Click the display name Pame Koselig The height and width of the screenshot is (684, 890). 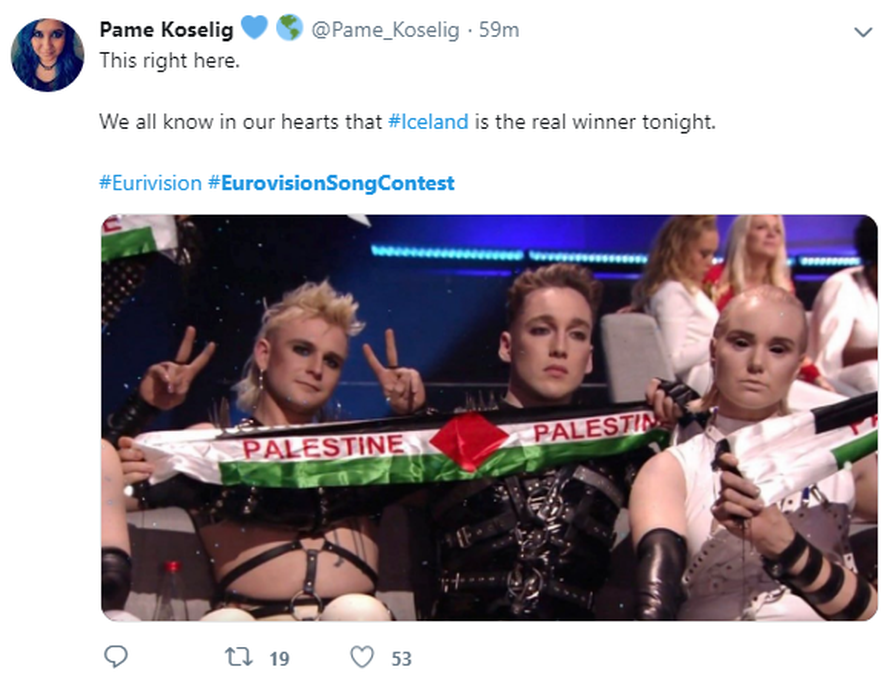tap(166, 30)
